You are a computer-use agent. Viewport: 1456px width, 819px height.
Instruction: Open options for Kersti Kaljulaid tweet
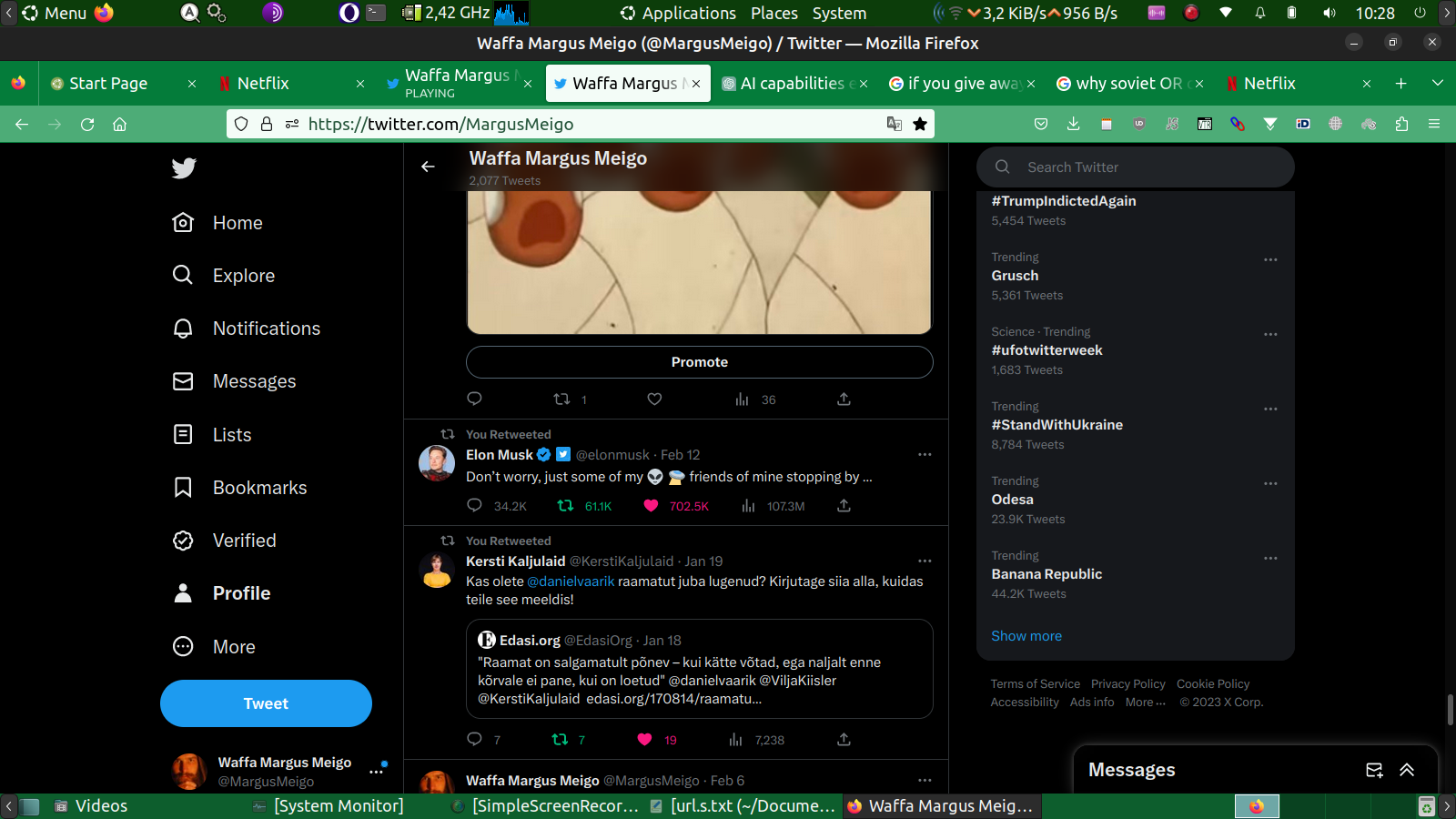point(925,561)
